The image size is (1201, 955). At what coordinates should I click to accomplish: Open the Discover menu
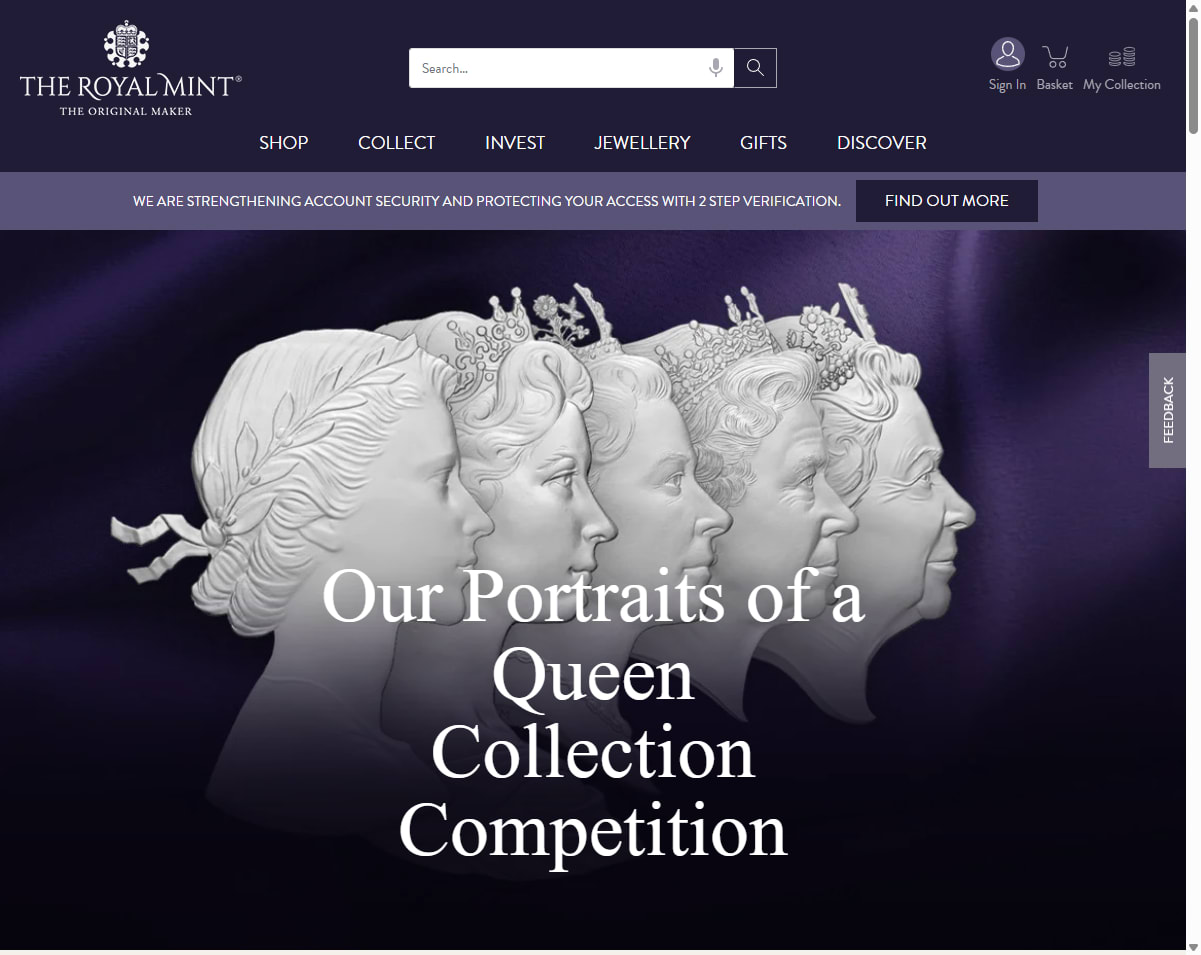(x=882, y=143)
